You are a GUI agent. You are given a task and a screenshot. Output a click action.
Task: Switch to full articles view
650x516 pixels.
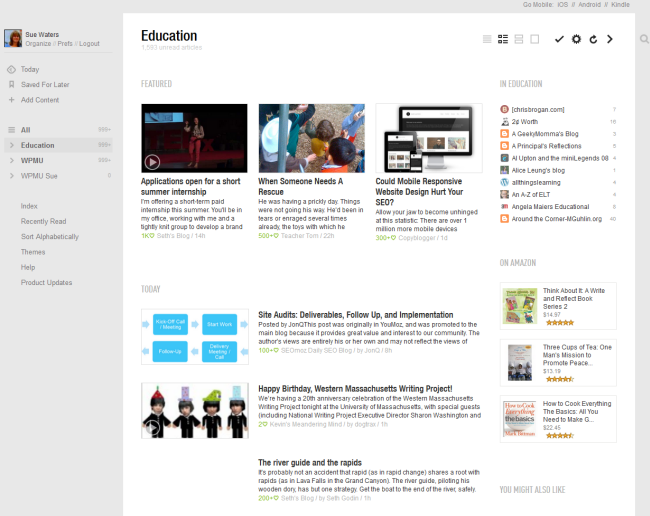(x=534, y=39)
